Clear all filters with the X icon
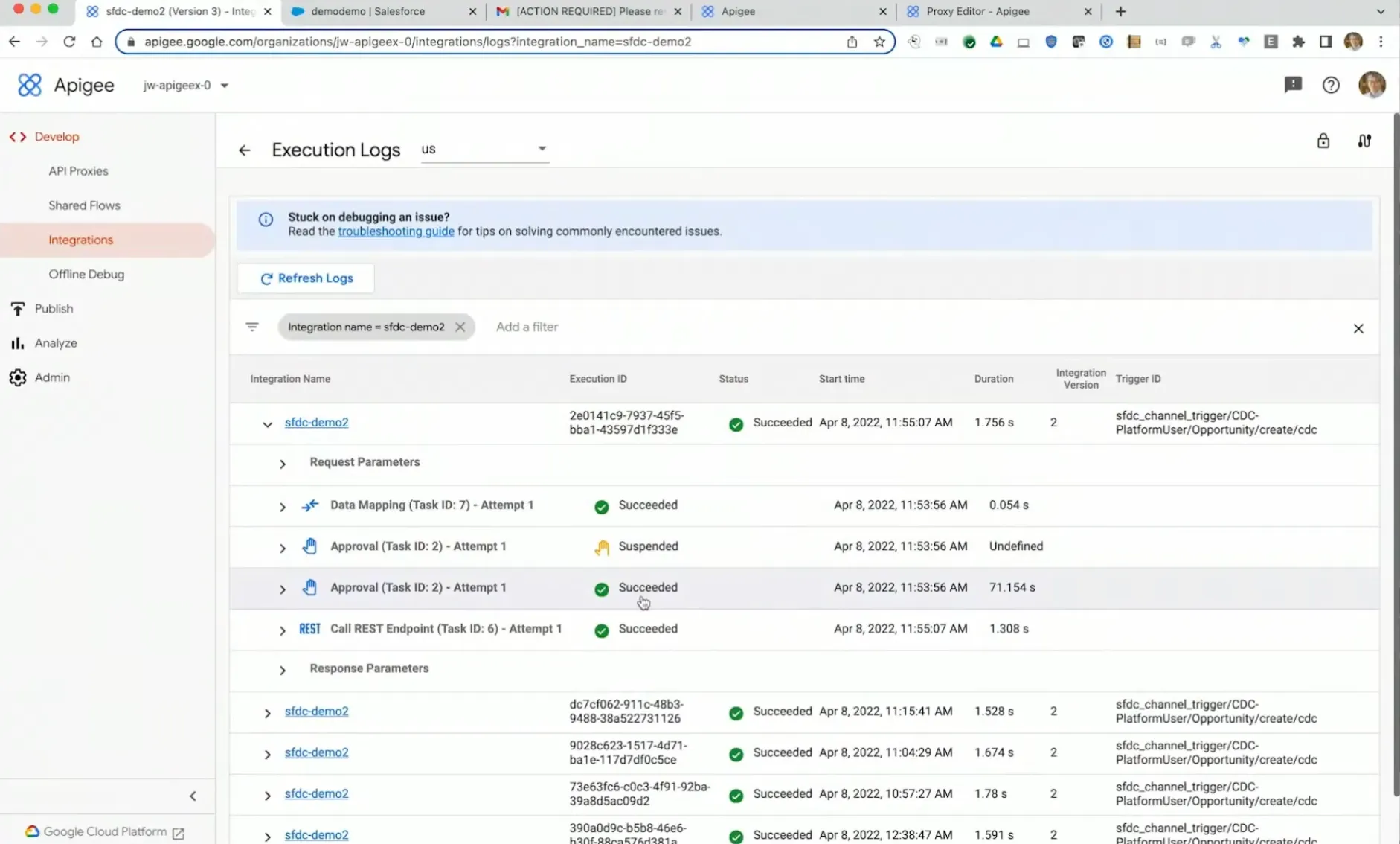 point(1358,328)
